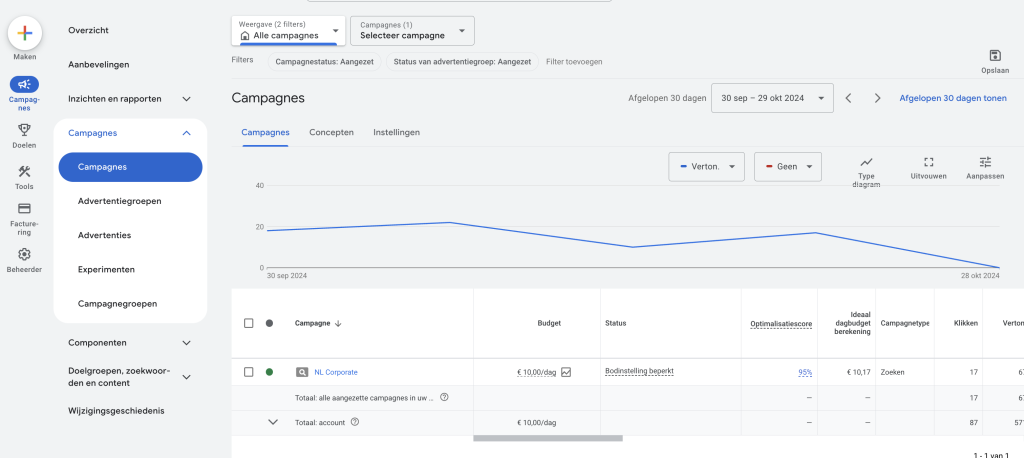
Task: Open Experimenten in the sidebar
Action: (x=106, y=269)
